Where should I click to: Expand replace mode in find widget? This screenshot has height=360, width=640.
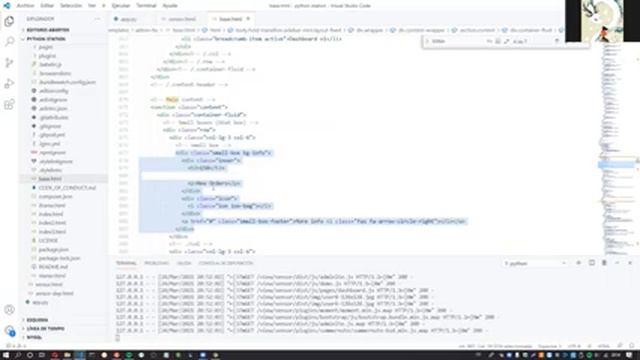pos(427,41)
